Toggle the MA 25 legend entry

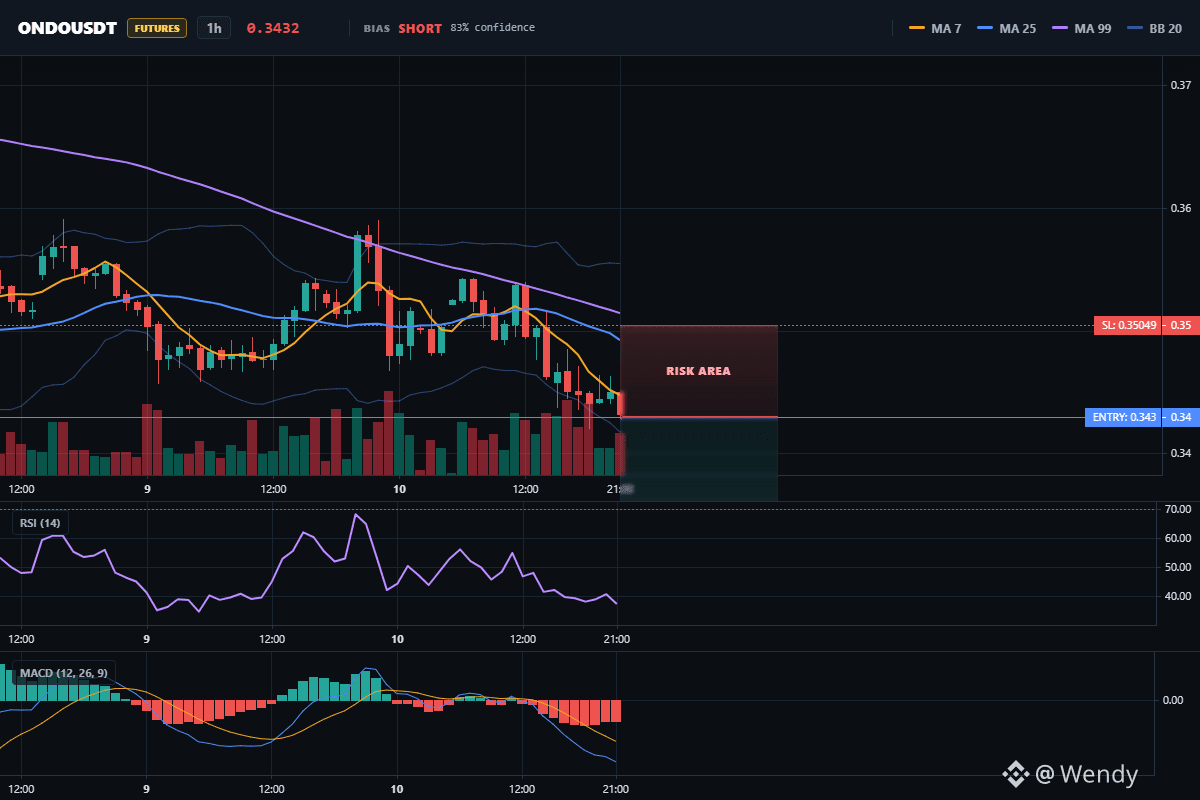coord(1006,28)
